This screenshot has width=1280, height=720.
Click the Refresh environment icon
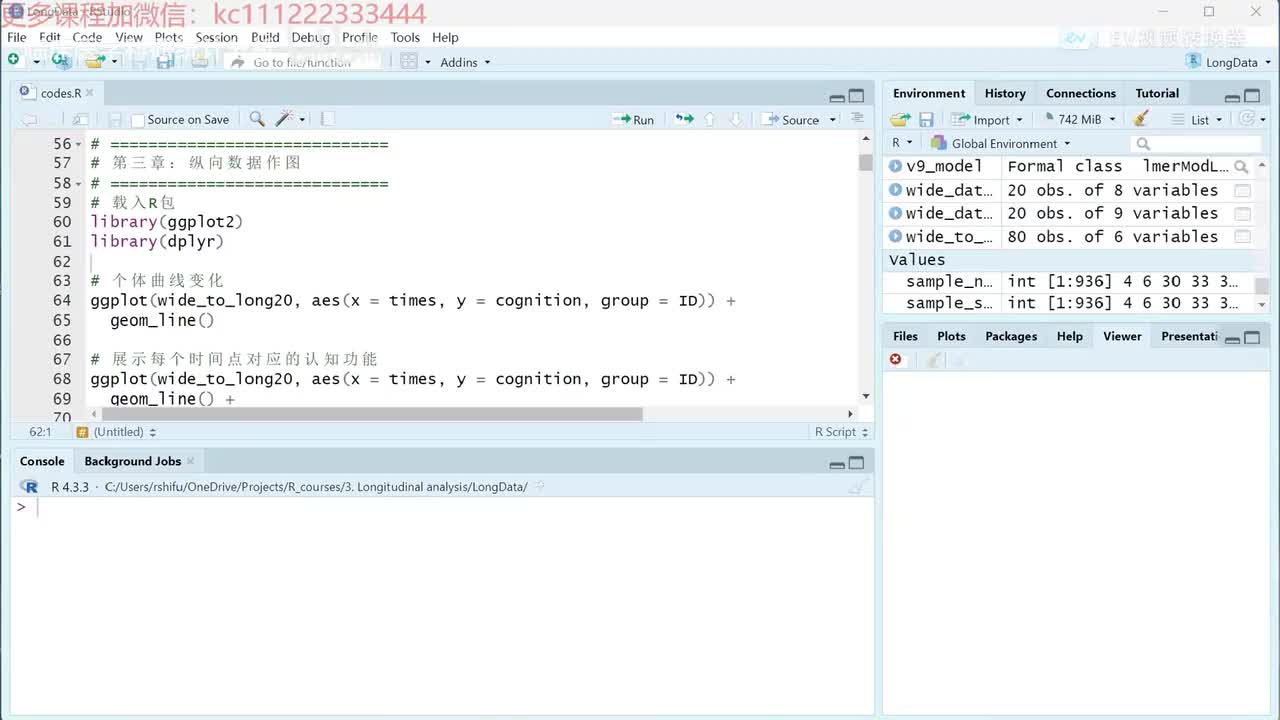pyautogui.click(x=1246, y=119)
